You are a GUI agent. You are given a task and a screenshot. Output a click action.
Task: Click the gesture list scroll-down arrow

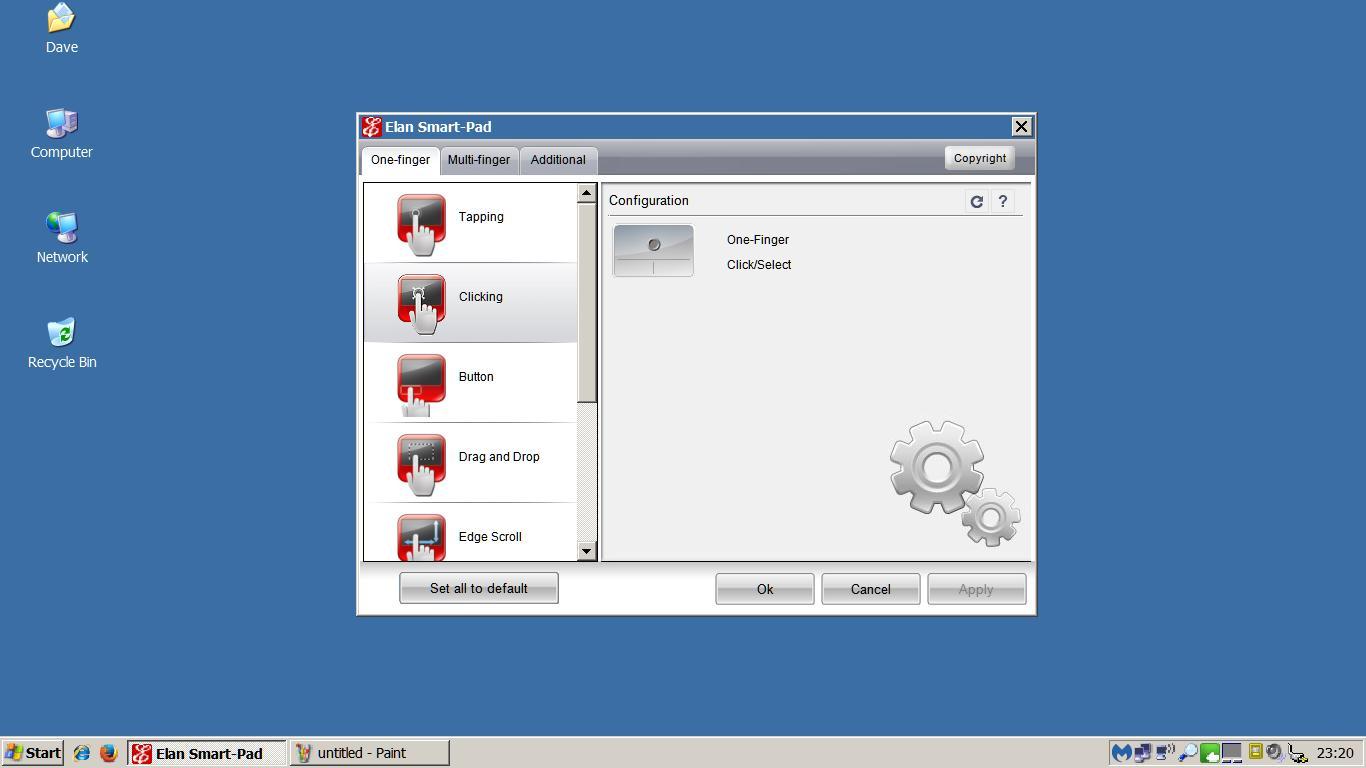(x=587, y=551)
